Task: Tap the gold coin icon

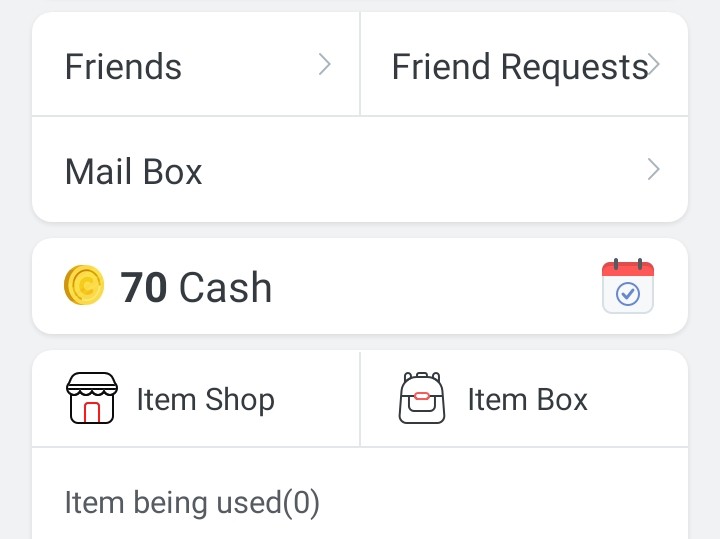Action: tap(84, 286)
